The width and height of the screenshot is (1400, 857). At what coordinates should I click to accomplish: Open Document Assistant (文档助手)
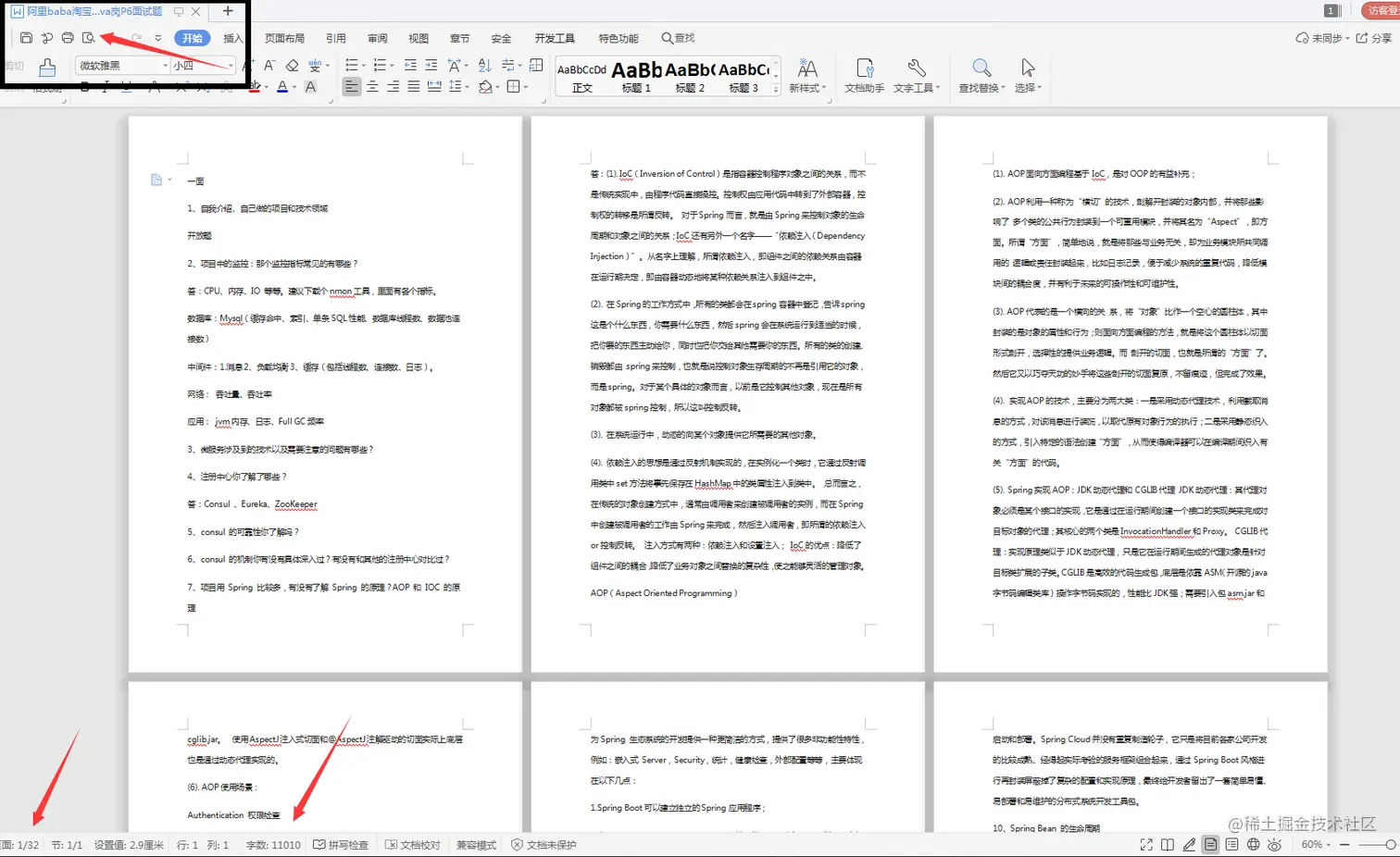(x=864, y=75)
